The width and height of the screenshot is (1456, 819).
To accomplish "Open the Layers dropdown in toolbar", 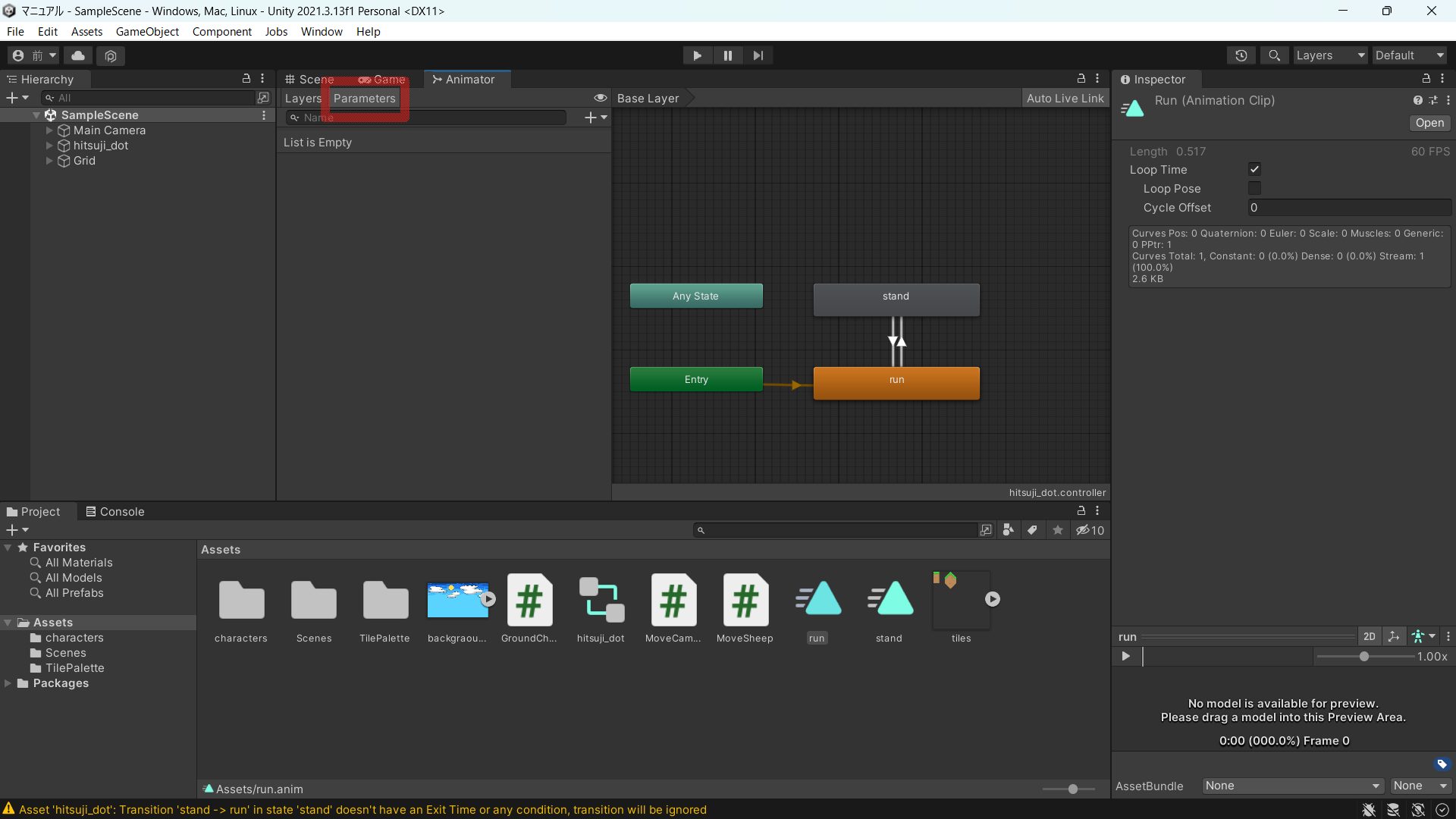I will coord(1330,55).
